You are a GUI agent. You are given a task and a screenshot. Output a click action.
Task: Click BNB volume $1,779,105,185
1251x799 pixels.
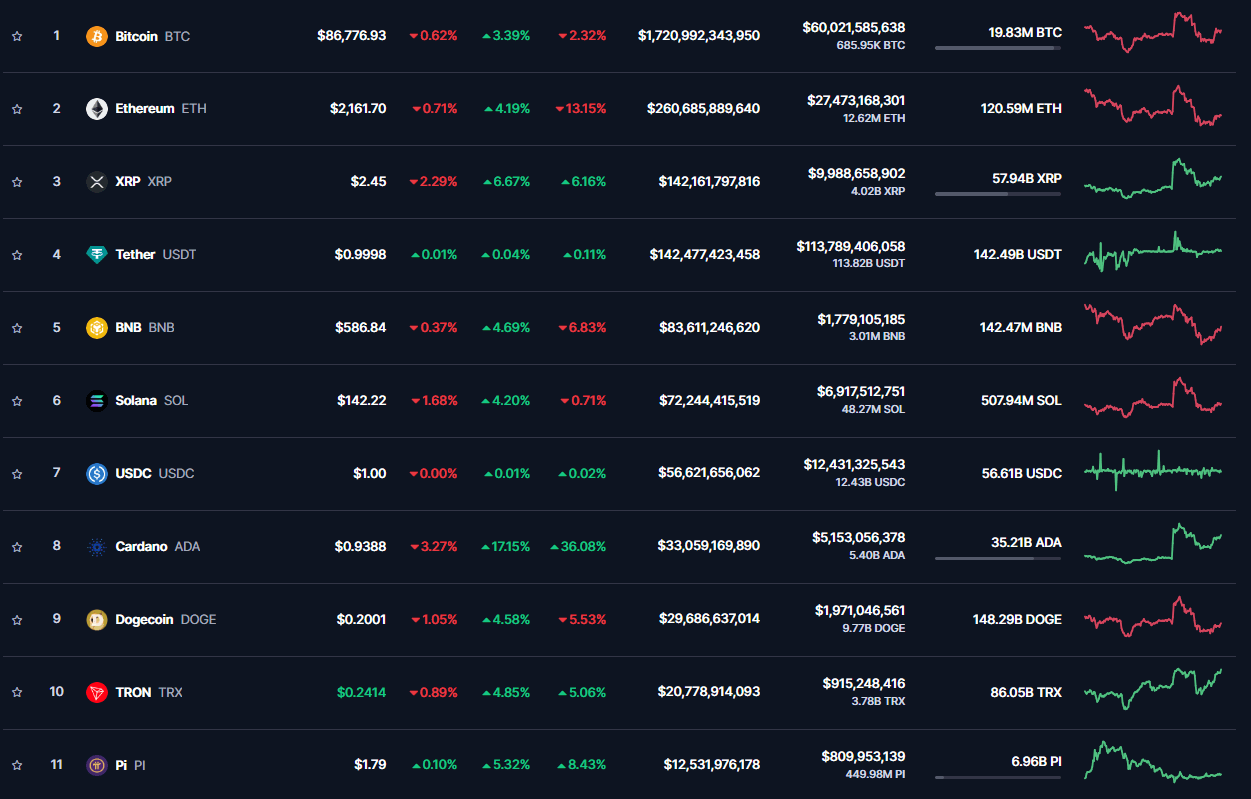pos(861,319)
